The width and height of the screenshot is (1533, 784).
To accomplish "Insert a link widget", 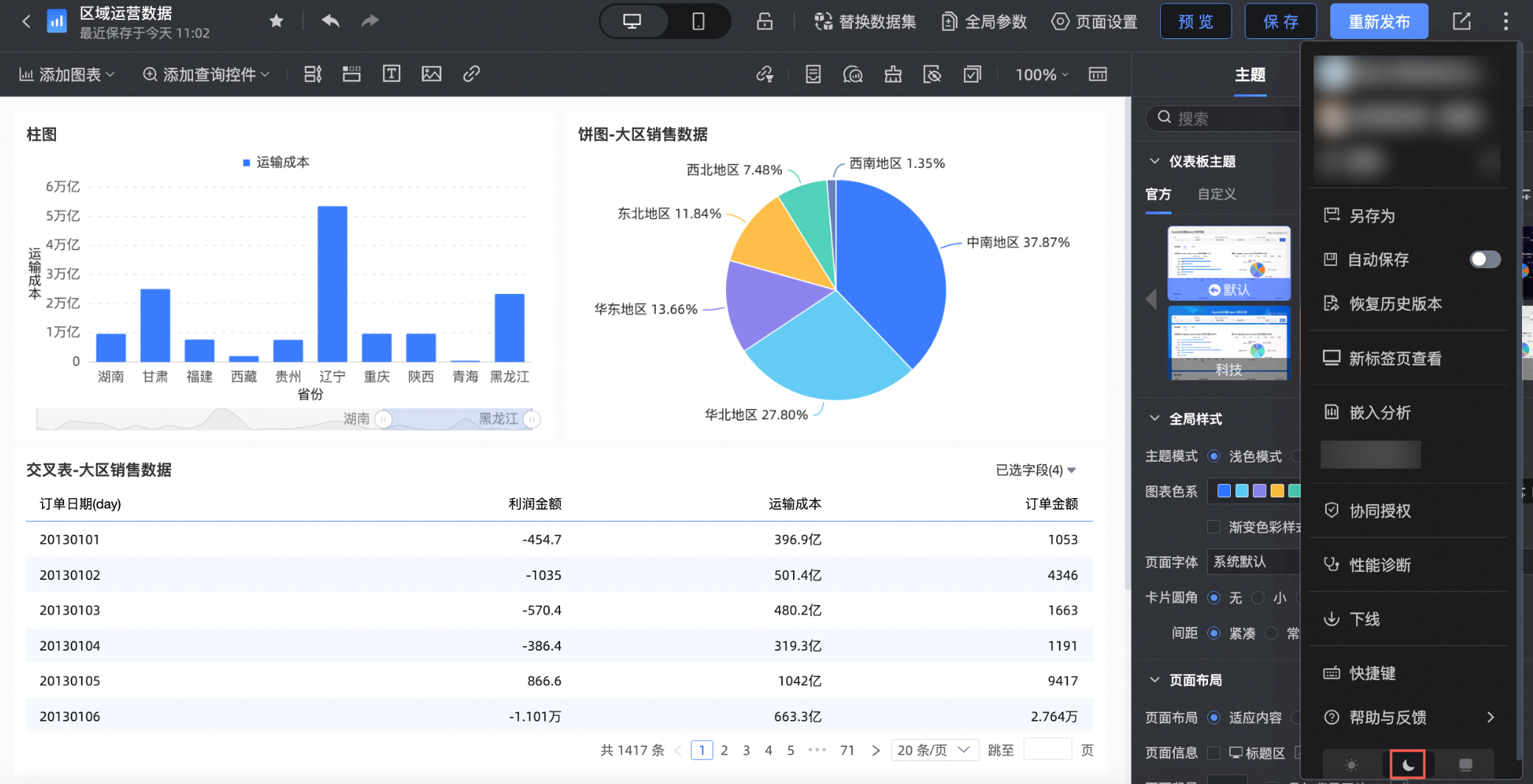I will (472, 74).
